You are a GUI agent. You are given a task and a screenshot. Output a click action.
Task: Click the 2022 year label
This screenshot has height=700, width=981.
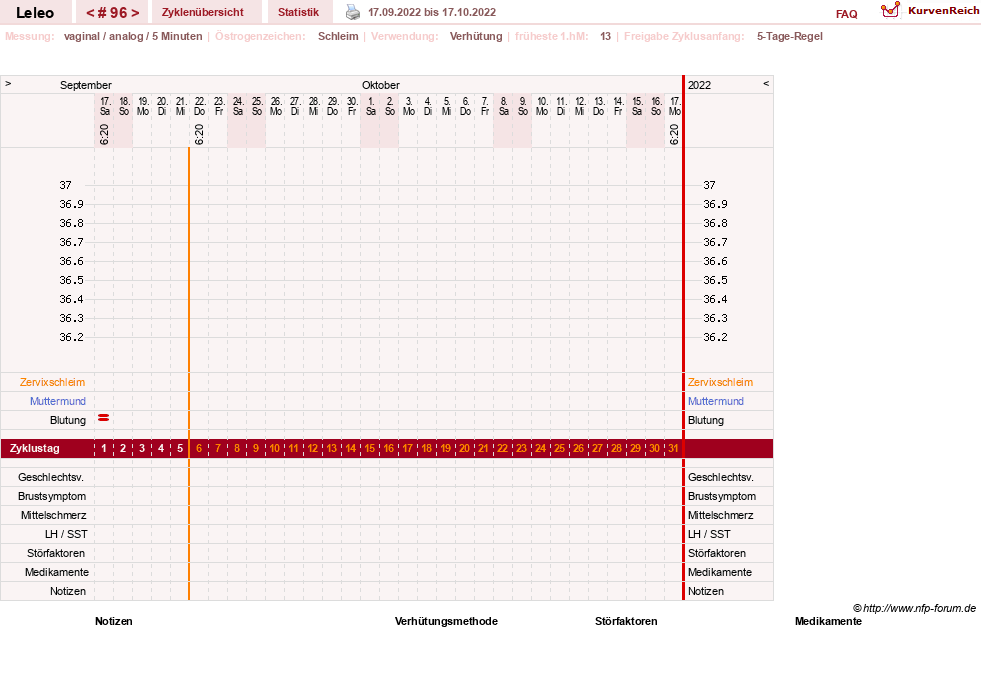[699, 85]
